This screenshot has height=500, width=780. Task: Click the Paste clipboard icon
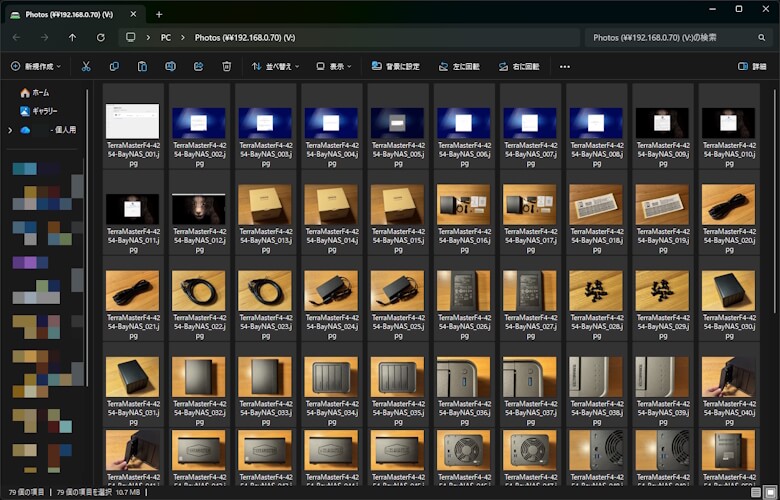[x=142, y=67]
